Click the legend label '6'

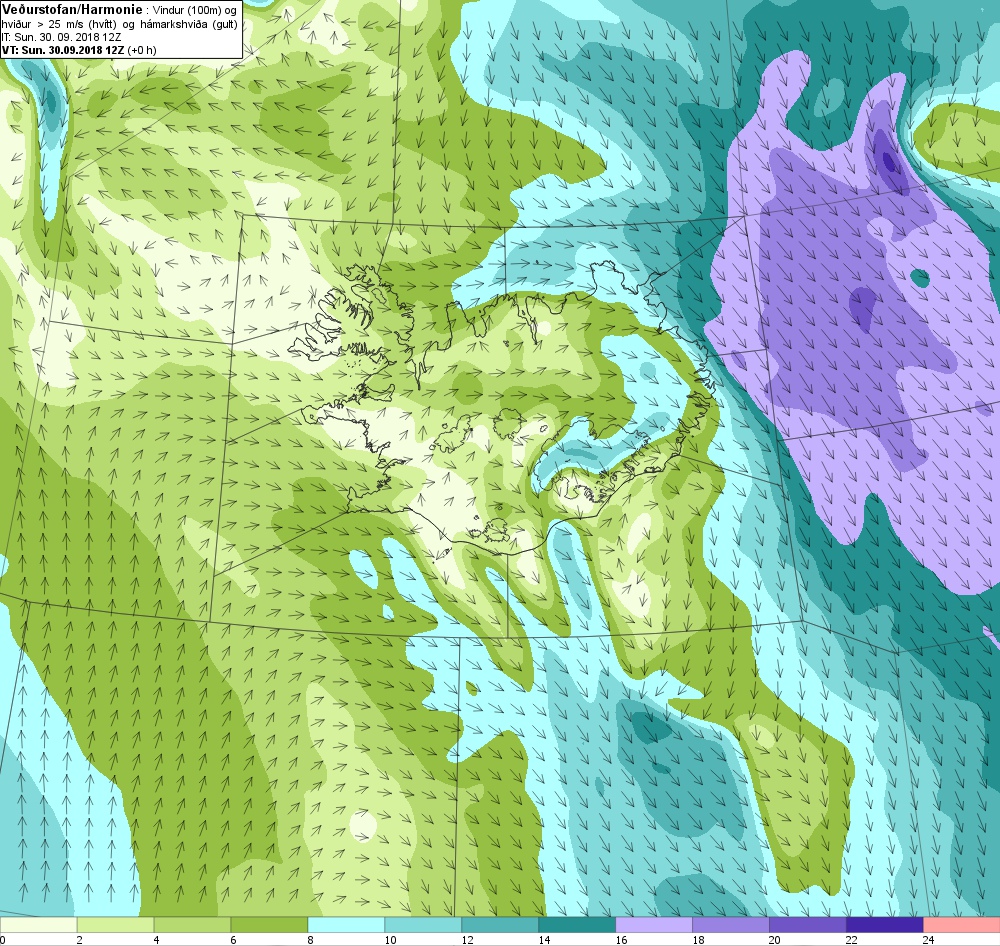[233, 939]
